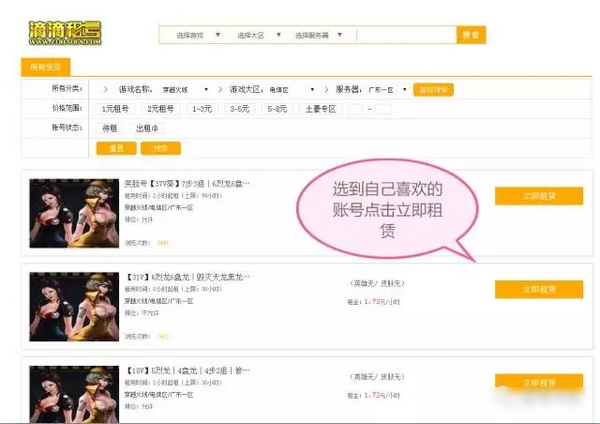Select the 1元租号 price filter
Viewport: 600px width, 424px height.
[x=115, y=109]
